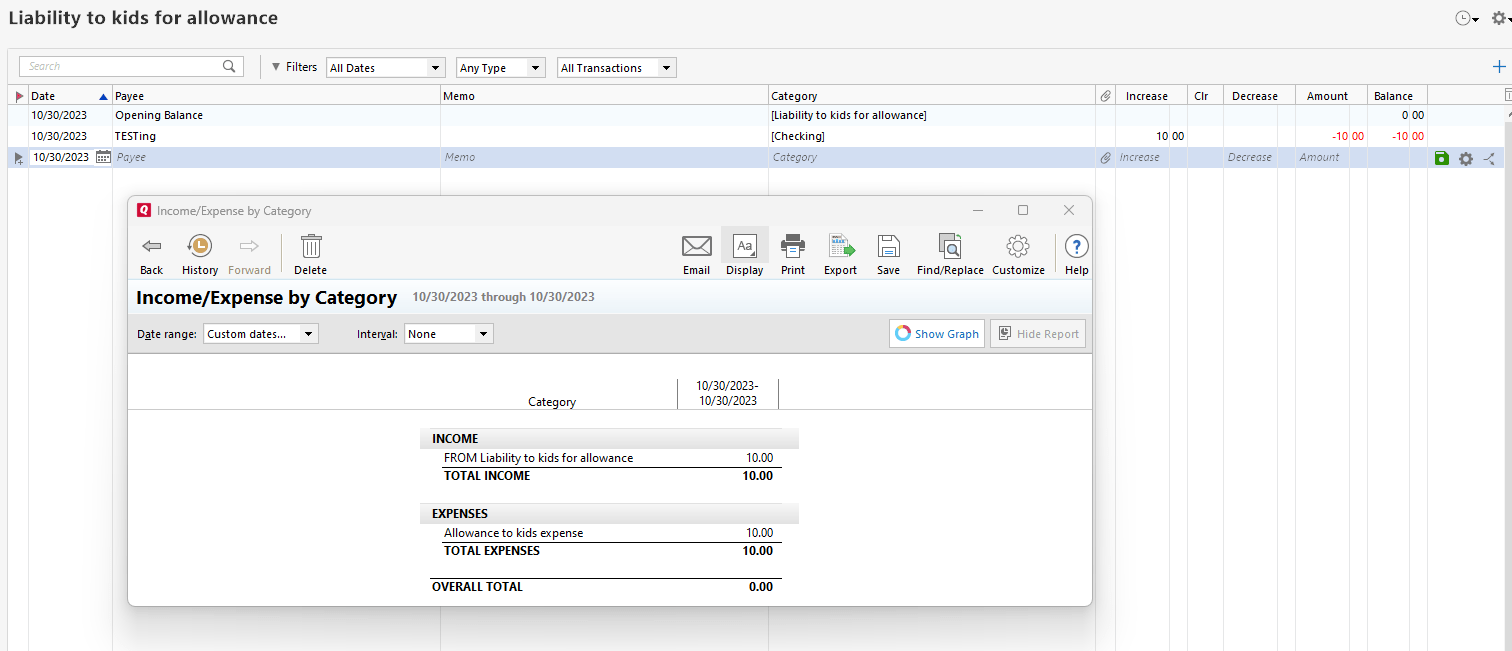Click the Back button in the report window
Image resolution: width=1512 pixels, height=651 pixels.
click(x=151, y=253)
